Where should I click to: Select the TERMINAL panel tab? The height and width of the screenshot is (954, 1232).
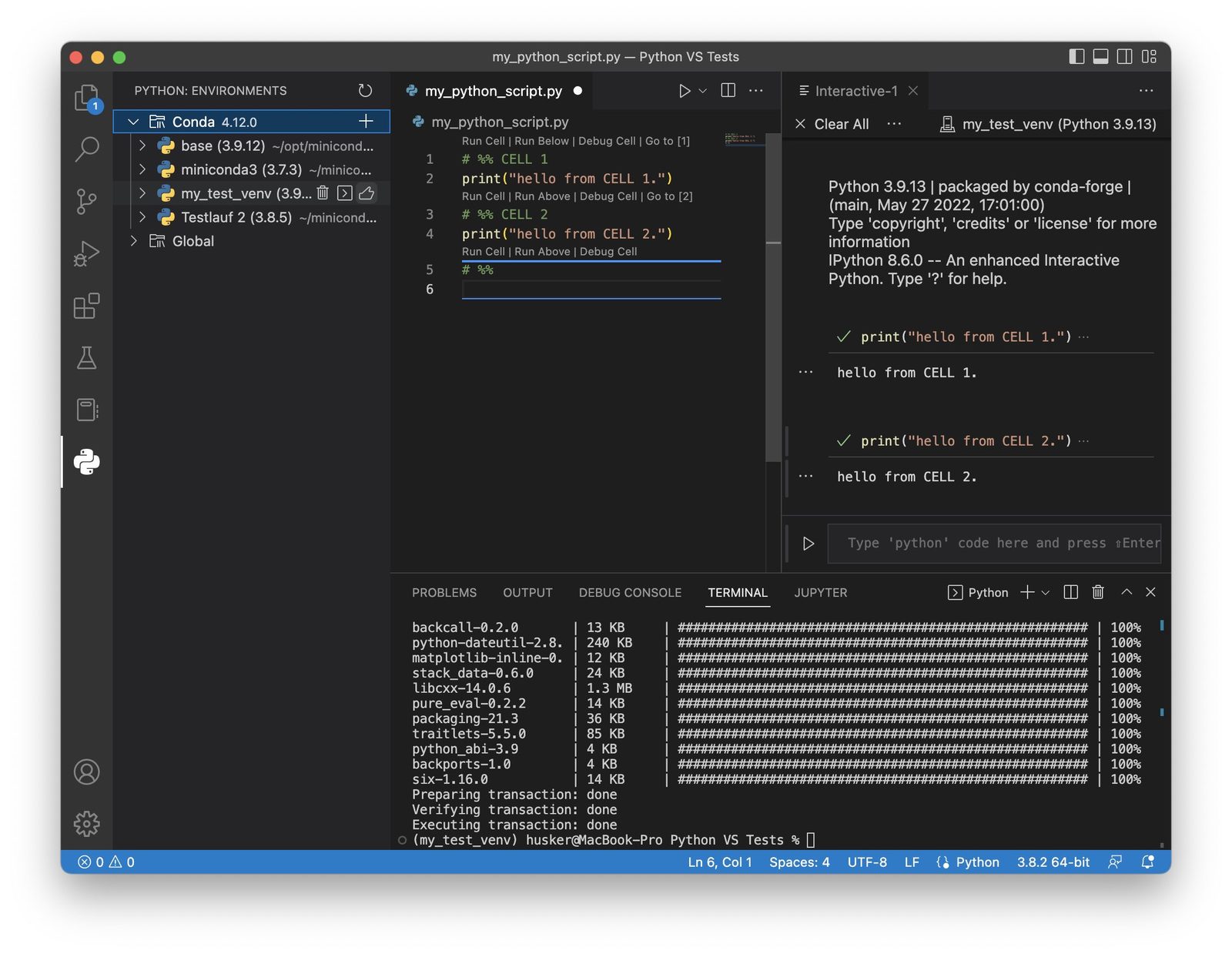pos(738,593)
